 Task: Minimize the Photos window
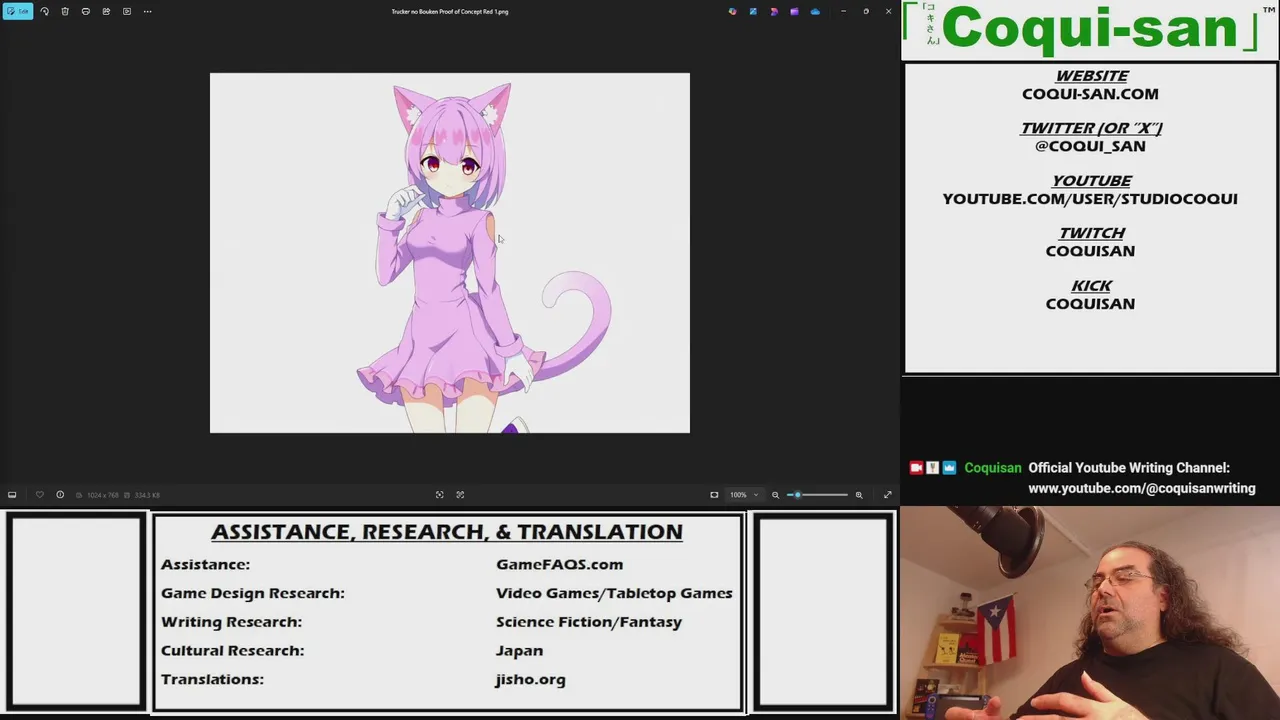tap(843, 11)
